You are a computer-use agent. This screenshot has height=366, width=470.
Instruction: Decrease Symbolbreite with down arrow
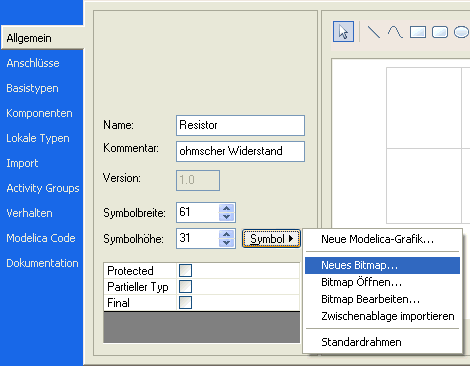pos(227,217)
